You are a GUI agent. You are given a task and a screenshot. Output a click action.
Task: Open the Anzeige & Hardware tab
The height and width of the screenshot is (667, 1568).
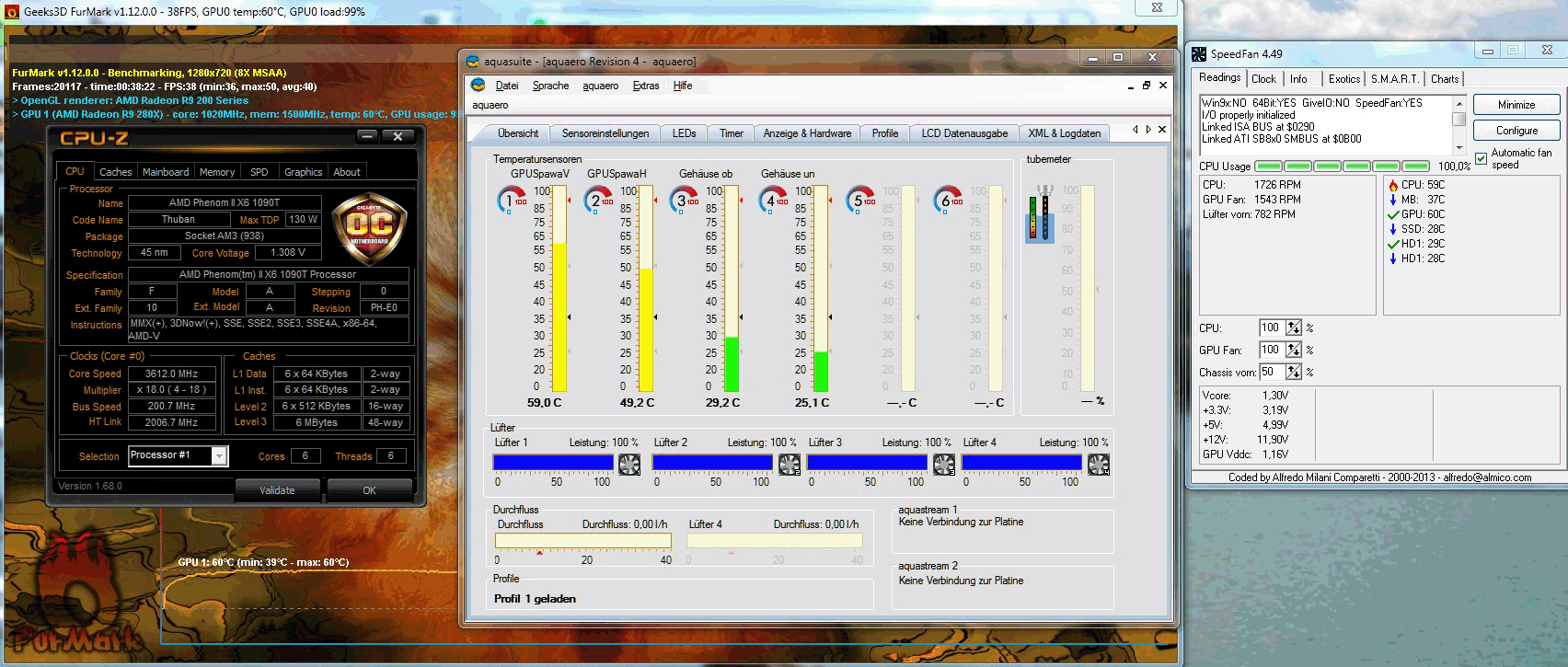808,133
